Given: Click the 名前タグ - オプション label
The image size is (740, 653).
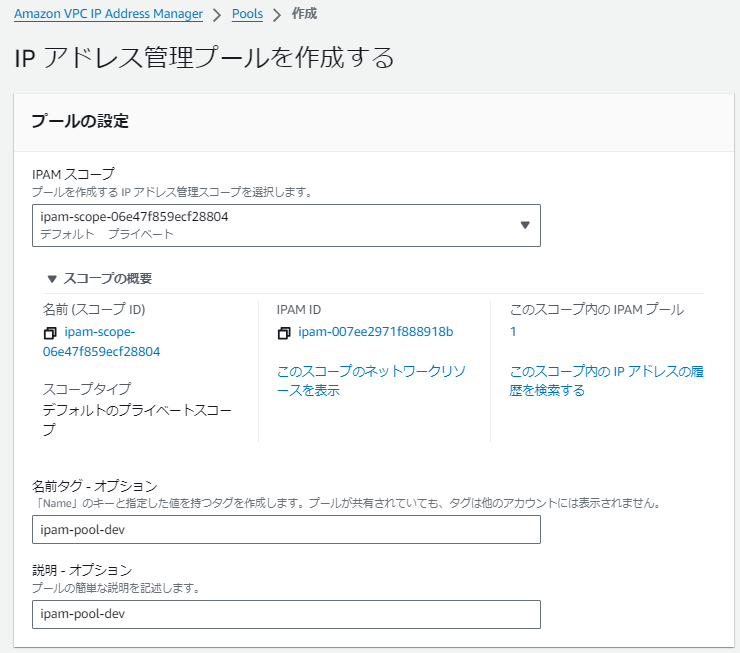Looking at the screenshot, I should [95, 486].
